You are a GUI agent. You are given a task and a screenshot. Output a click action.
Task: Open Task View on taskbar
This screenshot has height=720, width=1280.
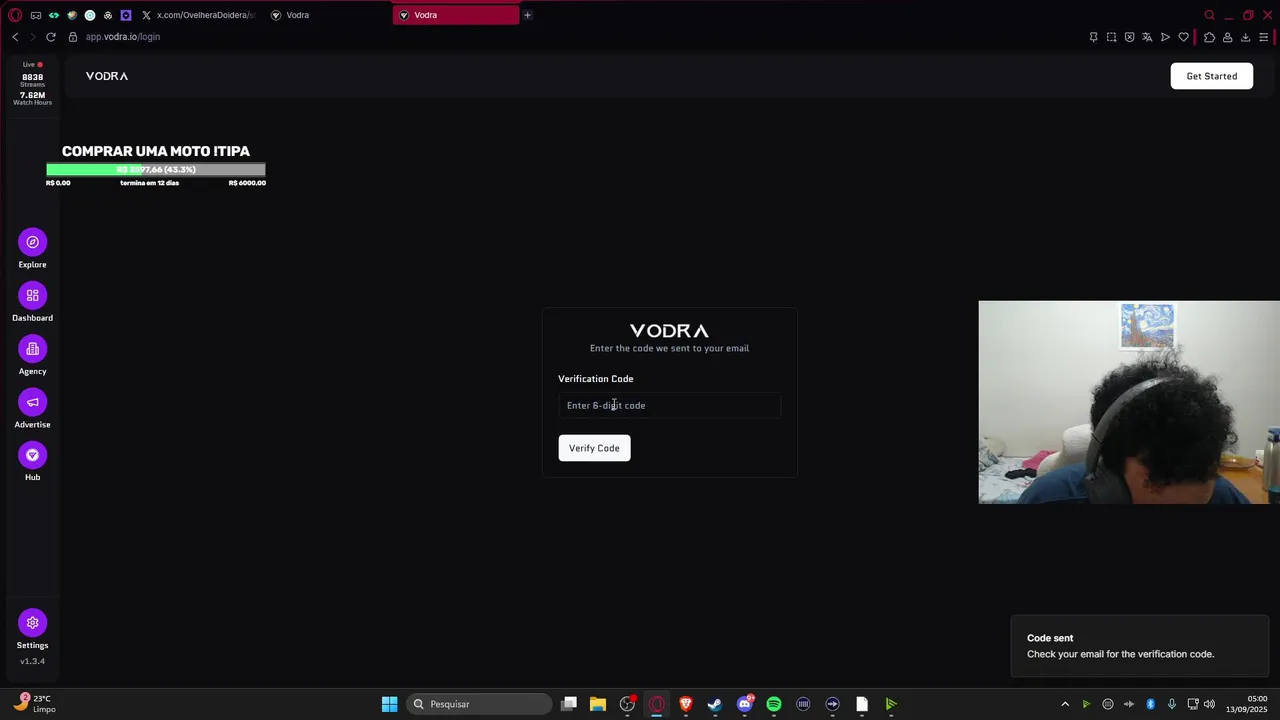point(569,704)
